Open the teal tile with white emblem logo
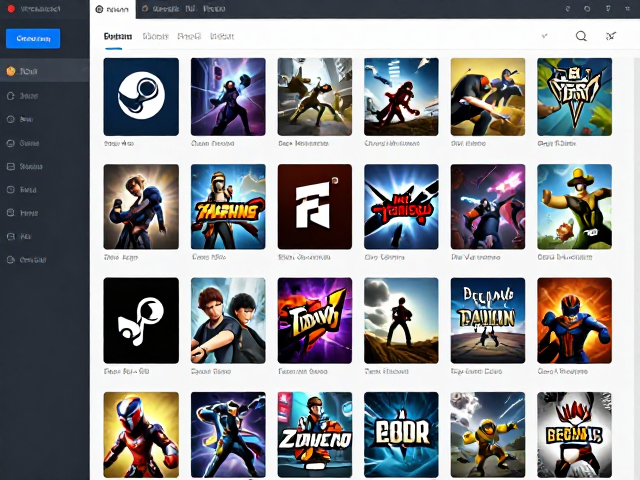The width and height of the screenshot is (640, 480). point(574,97)
